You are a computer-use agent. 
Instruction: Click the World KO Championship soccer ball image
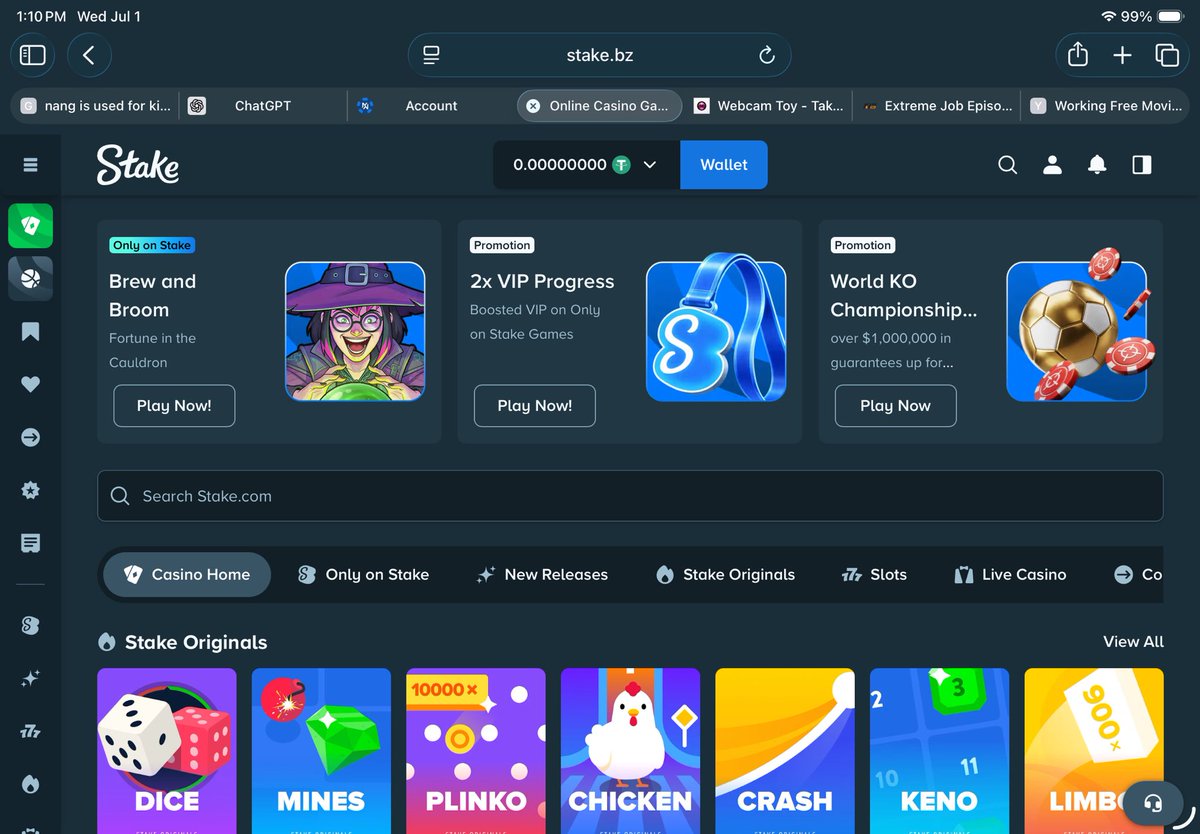tap(1077, 325)
